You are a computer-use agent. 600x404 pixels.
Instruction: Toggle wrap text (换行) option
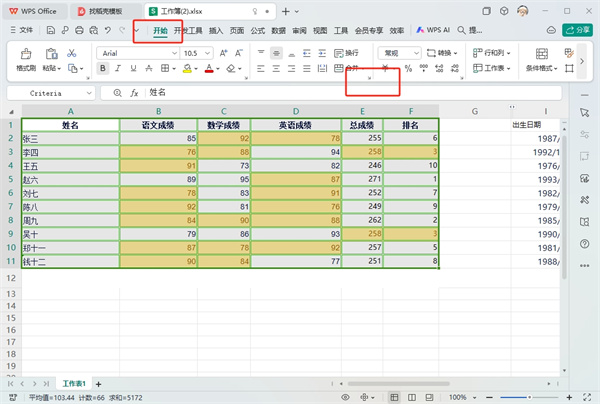[347, 51]
